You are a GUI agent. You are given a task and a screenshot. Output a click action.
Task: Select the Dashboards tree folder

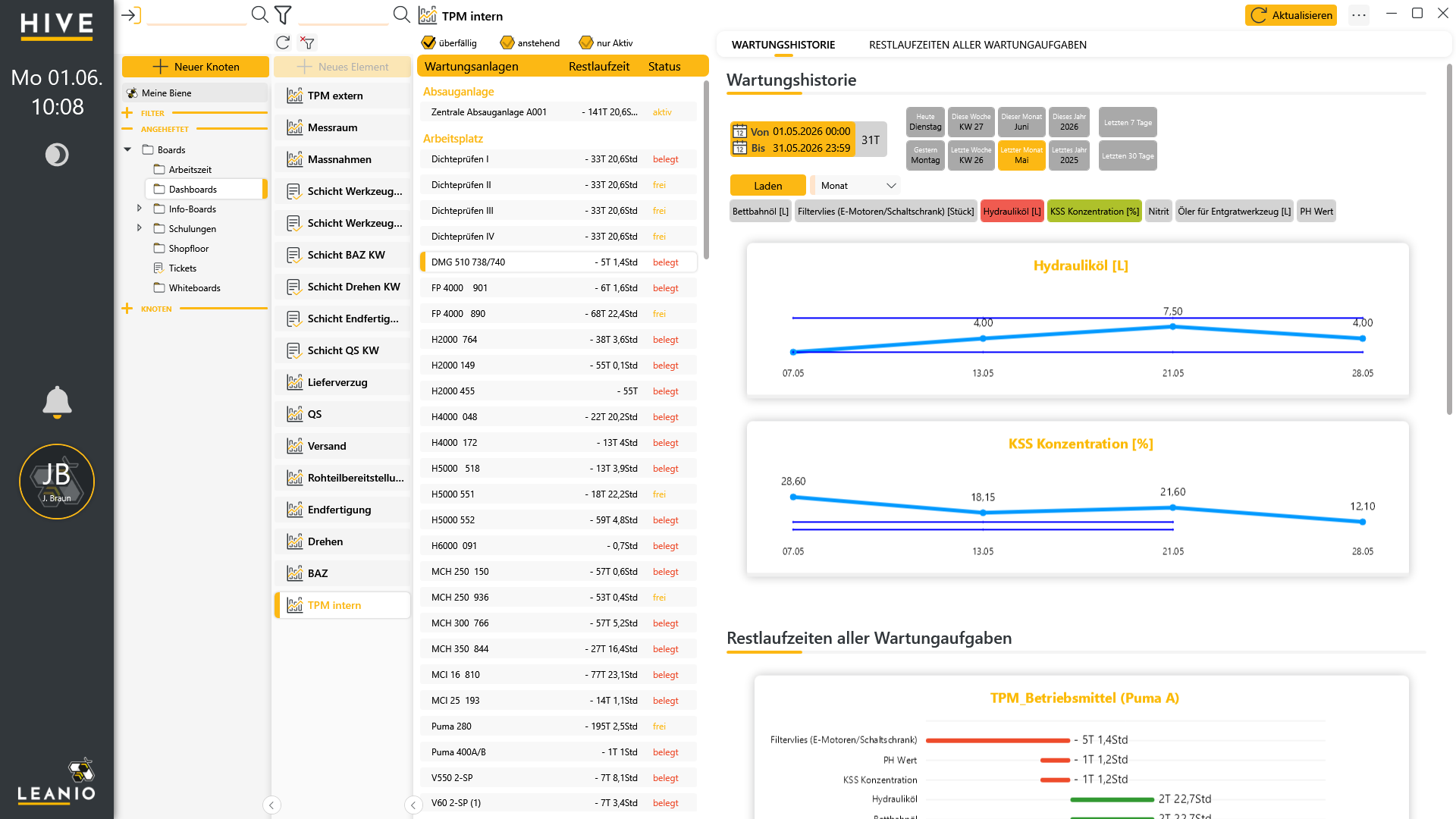point(205,189)
